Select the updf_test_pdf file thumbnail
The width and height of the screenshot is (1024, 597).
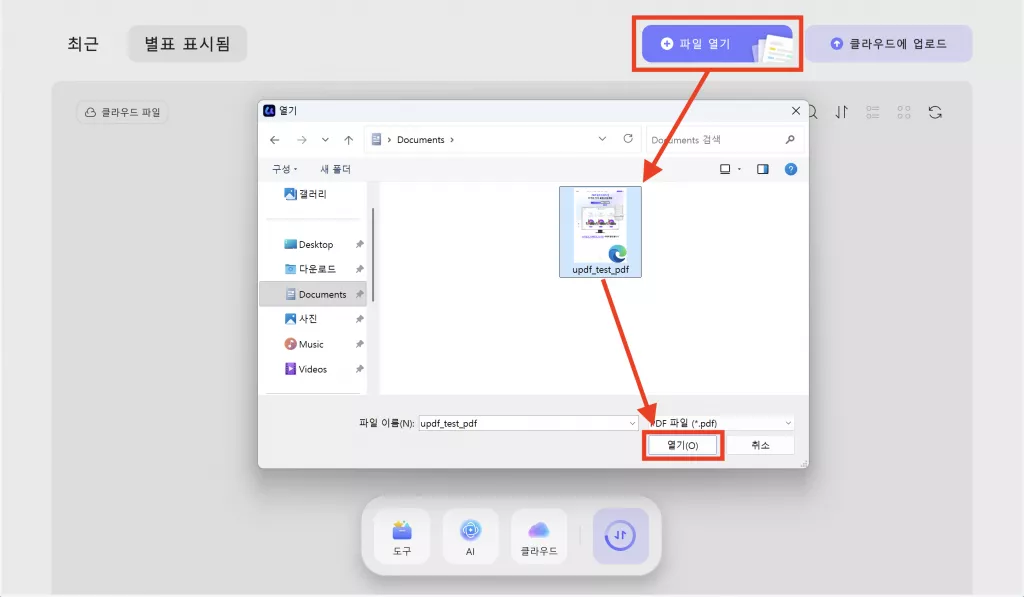click(x=600, y=230)
